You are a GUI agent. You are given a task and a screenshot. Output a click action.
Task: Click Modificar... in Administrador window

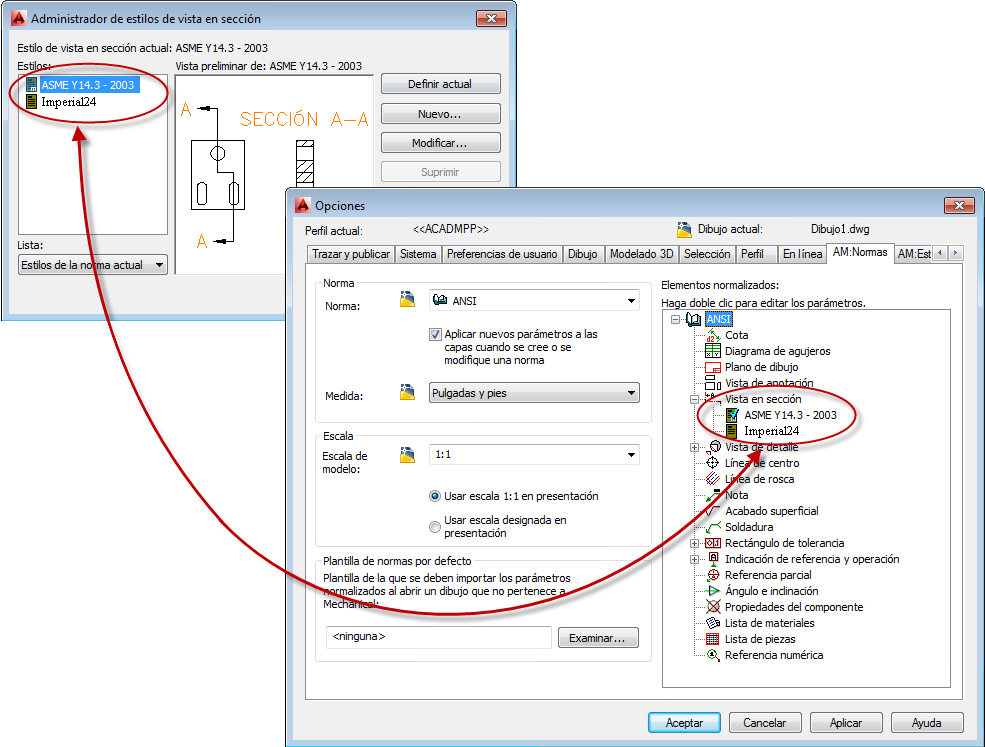[x=440, y=143]
